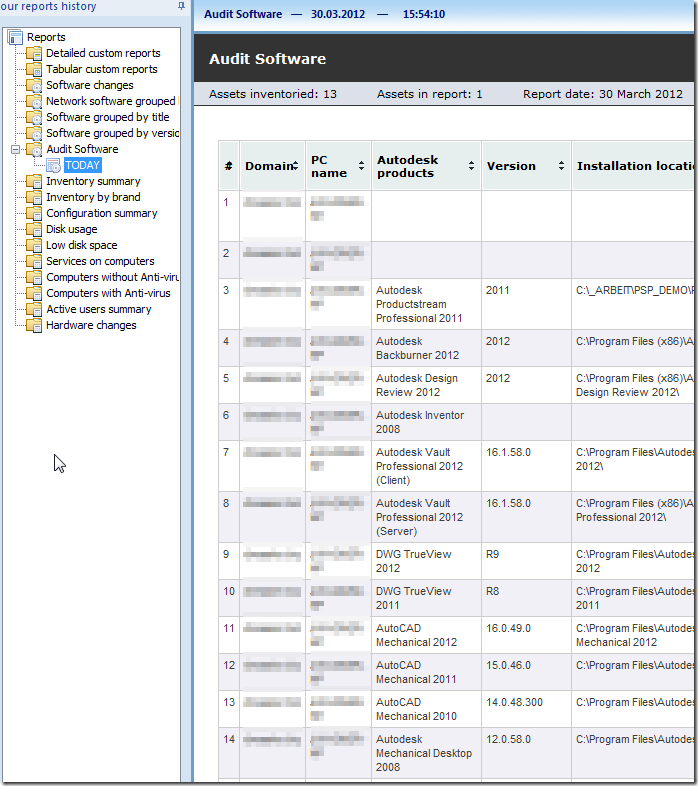
Task: Click Autodesk Productstream Professional 2011 cell
Action: [426, 304]
